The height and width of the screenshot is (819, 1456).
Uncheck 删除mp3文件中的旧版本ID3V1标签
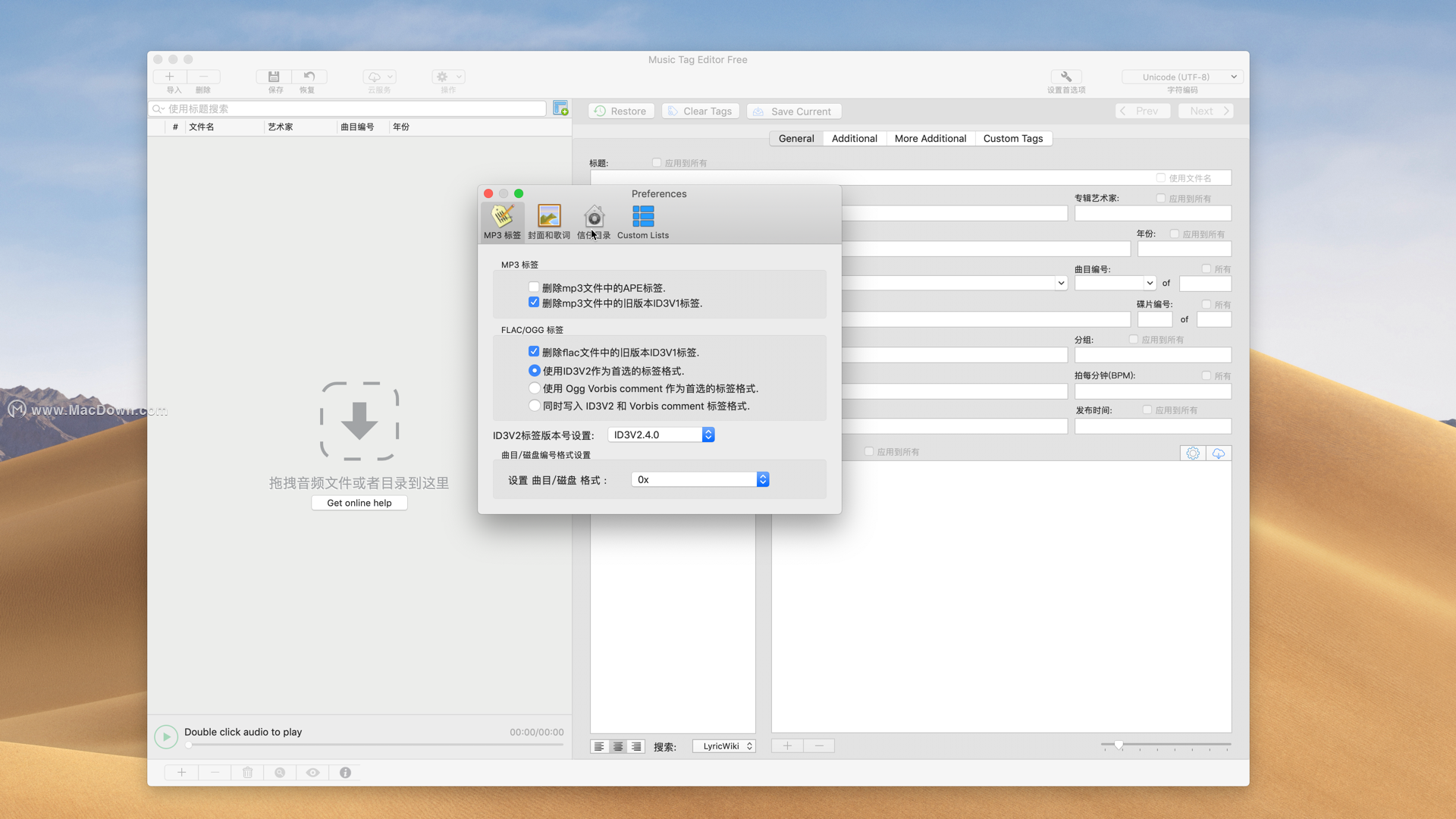pos(534,302)
